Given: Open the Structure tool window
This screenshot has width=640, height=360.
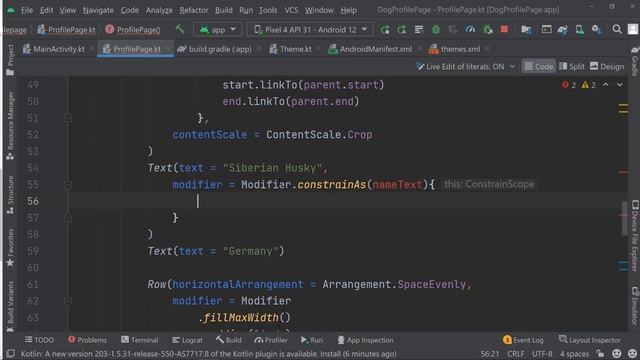Looking at the screenshot, I should (10, 195).
